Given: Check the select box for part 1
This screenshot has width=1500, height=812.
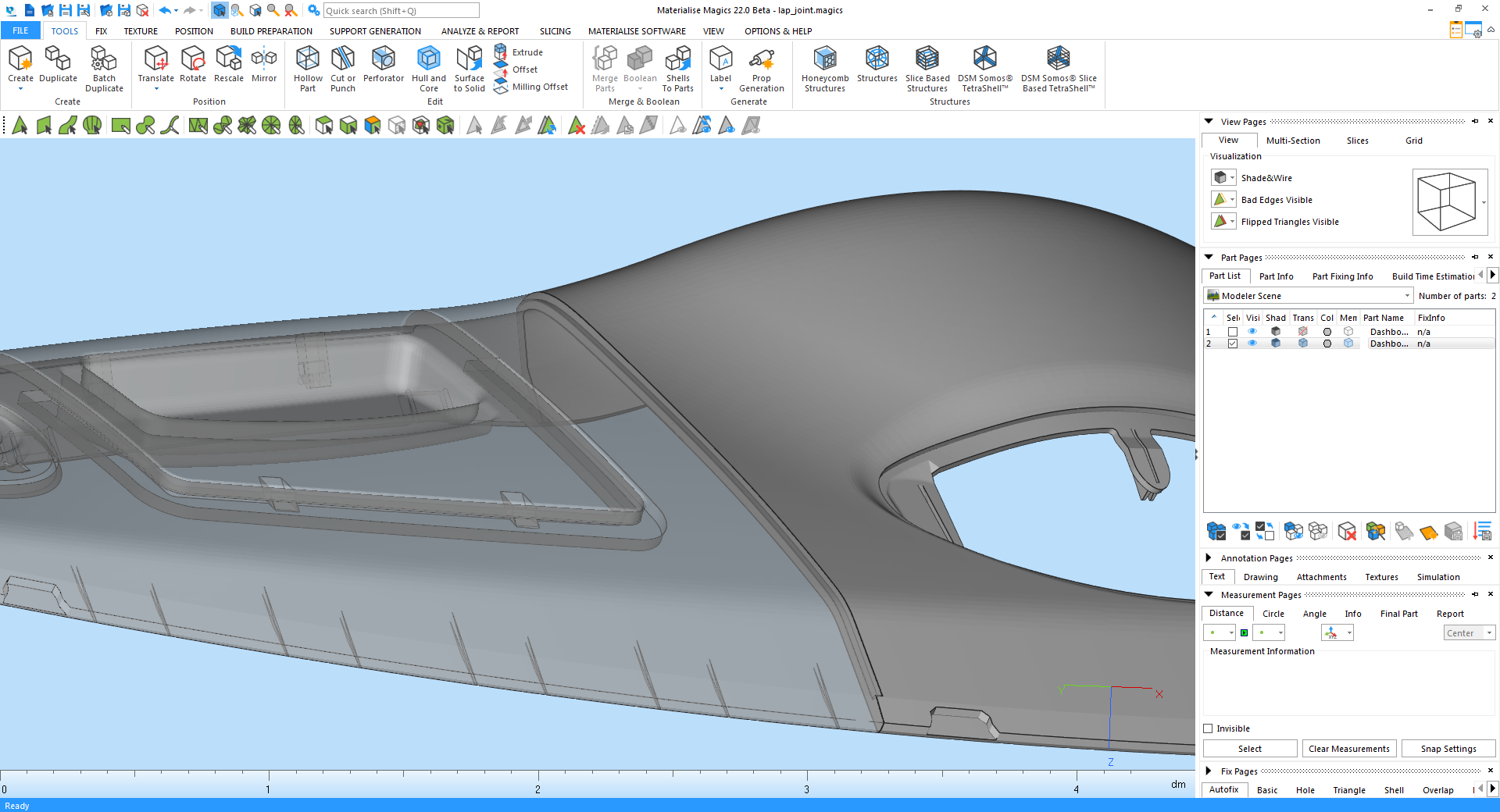Looking at the screenshot, I should [1233, 332].
